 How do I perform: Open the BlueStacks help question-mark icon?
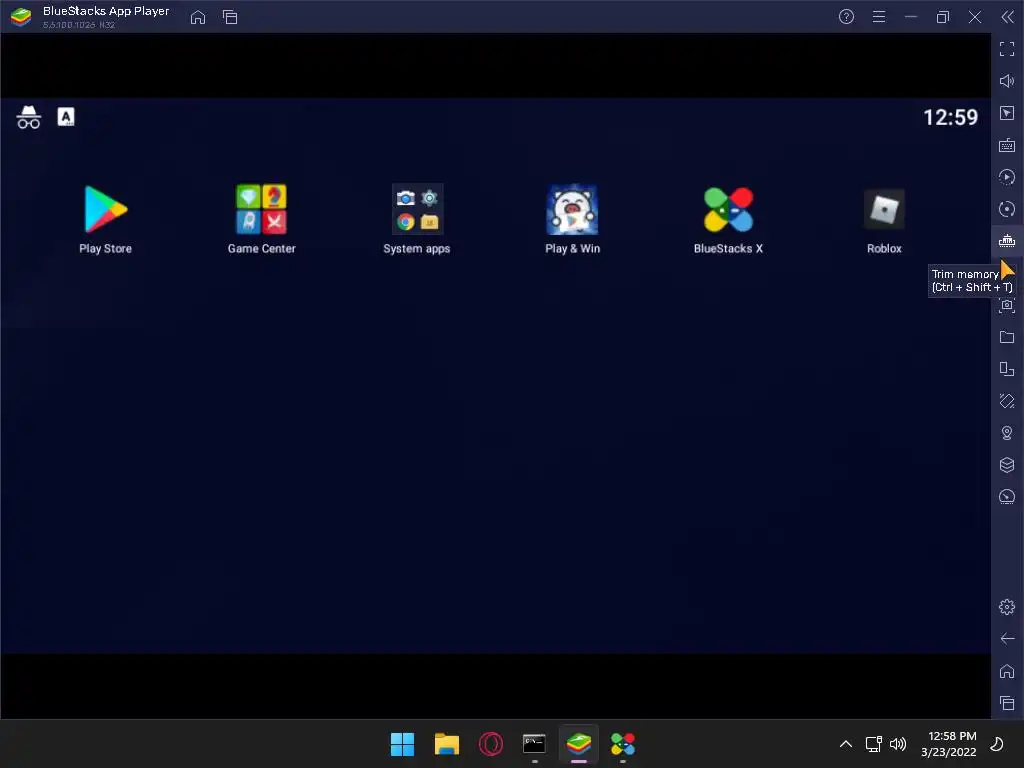click(x=846, y=17)
